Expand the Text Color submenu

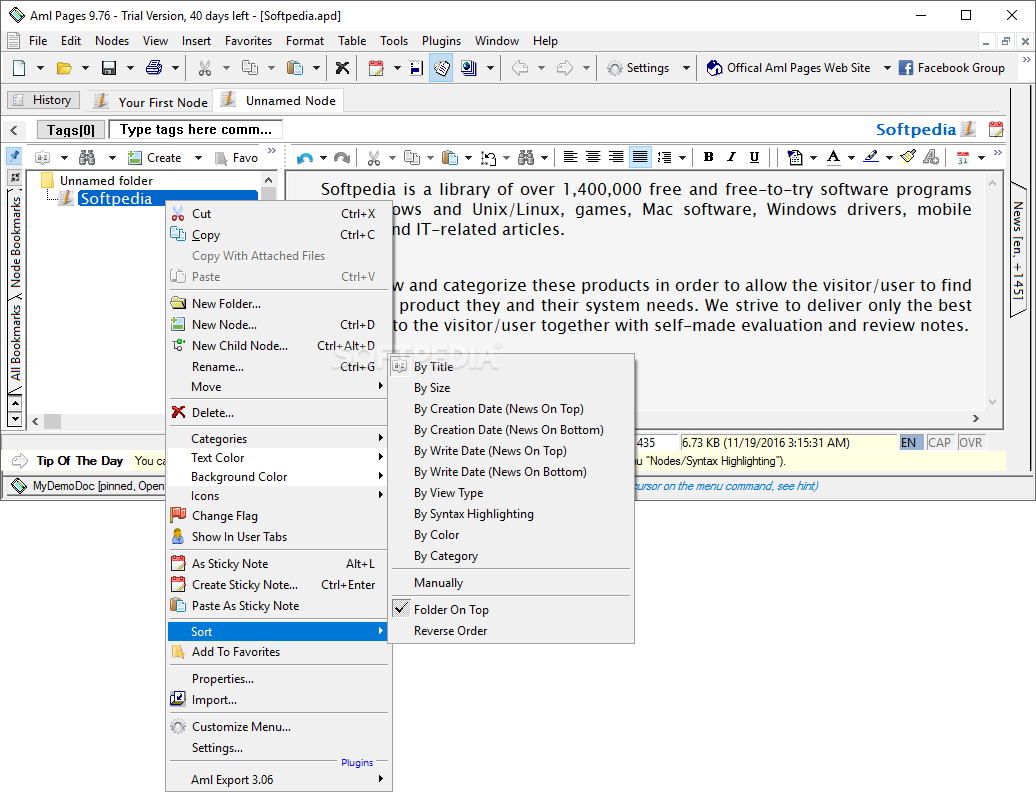(278, 458)
